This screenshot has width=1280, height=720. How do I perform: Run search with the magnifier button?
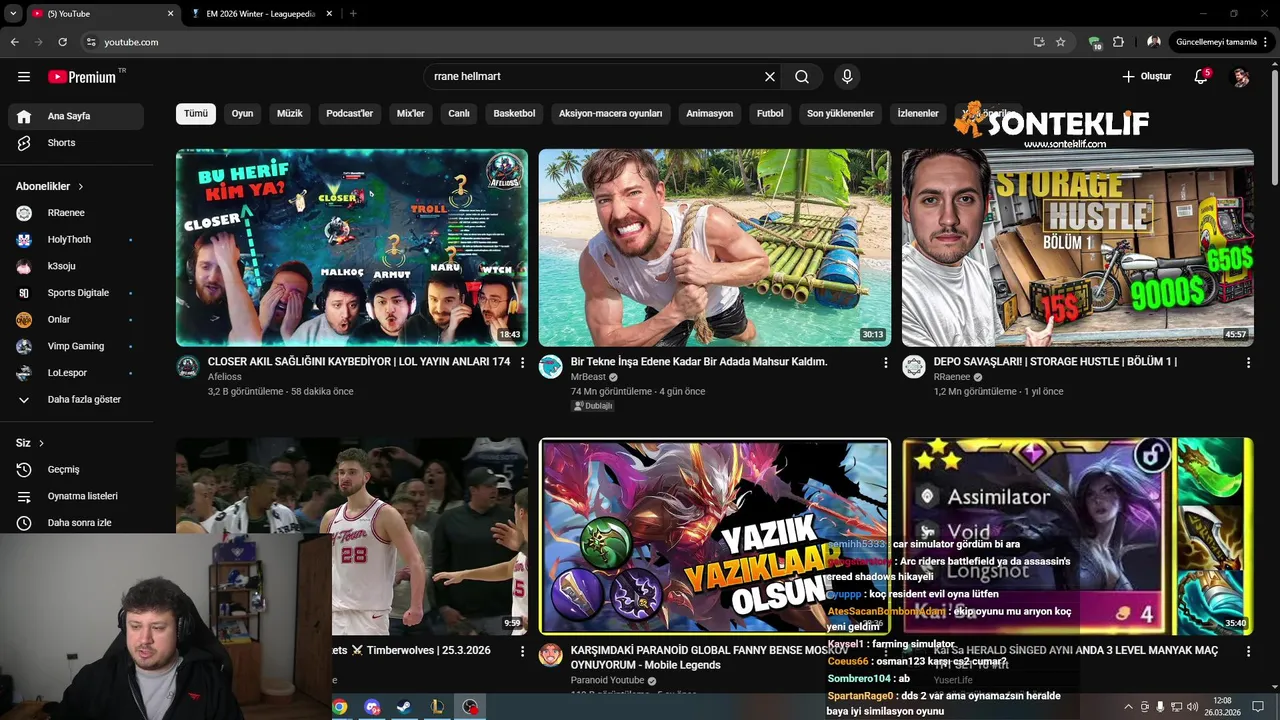[x=802, y=77]
